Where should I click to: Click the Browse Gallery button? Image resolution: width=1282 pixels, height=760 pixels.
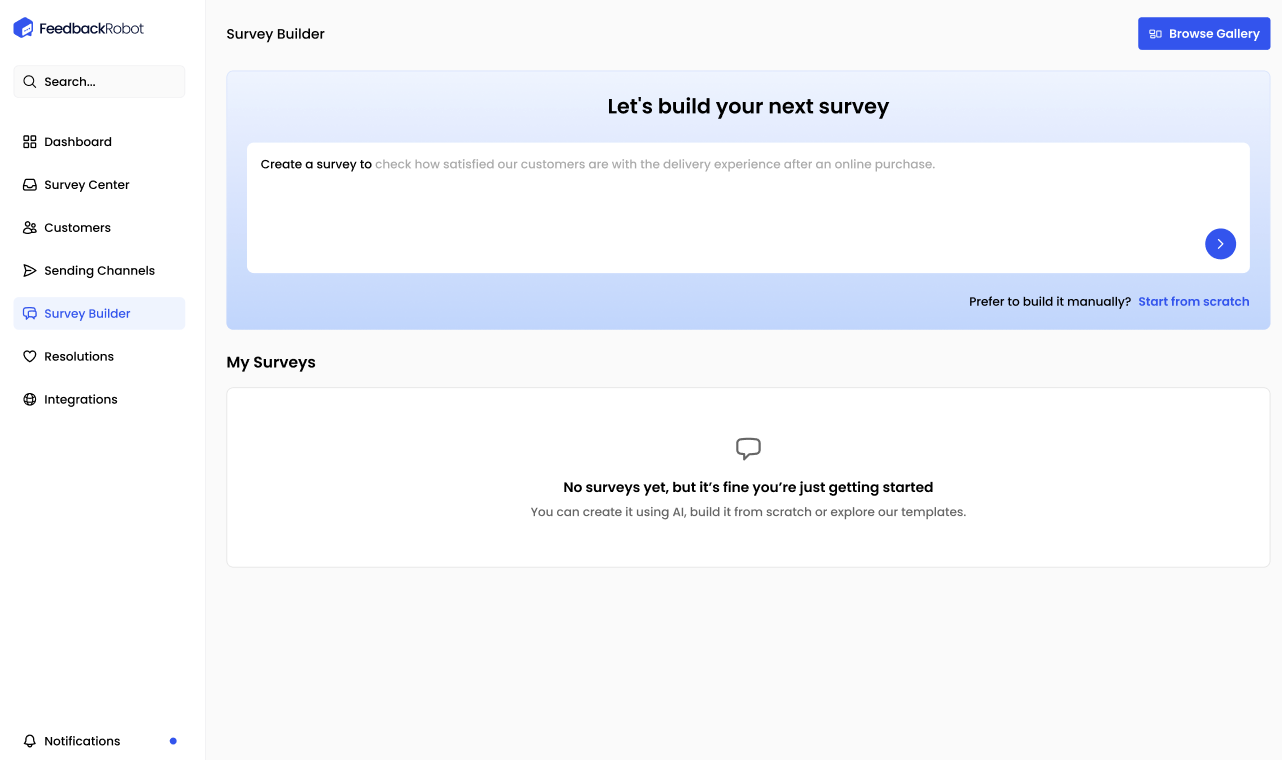pos(1204,33)
